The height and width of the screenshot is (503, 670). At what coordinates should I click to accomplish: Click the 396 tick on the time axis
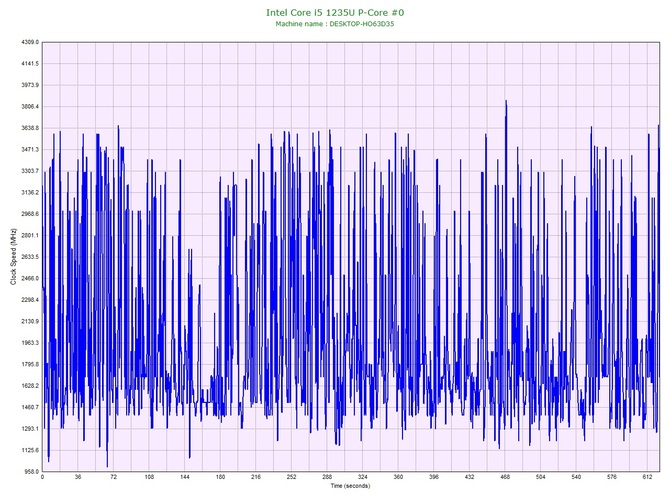point(434,477)
